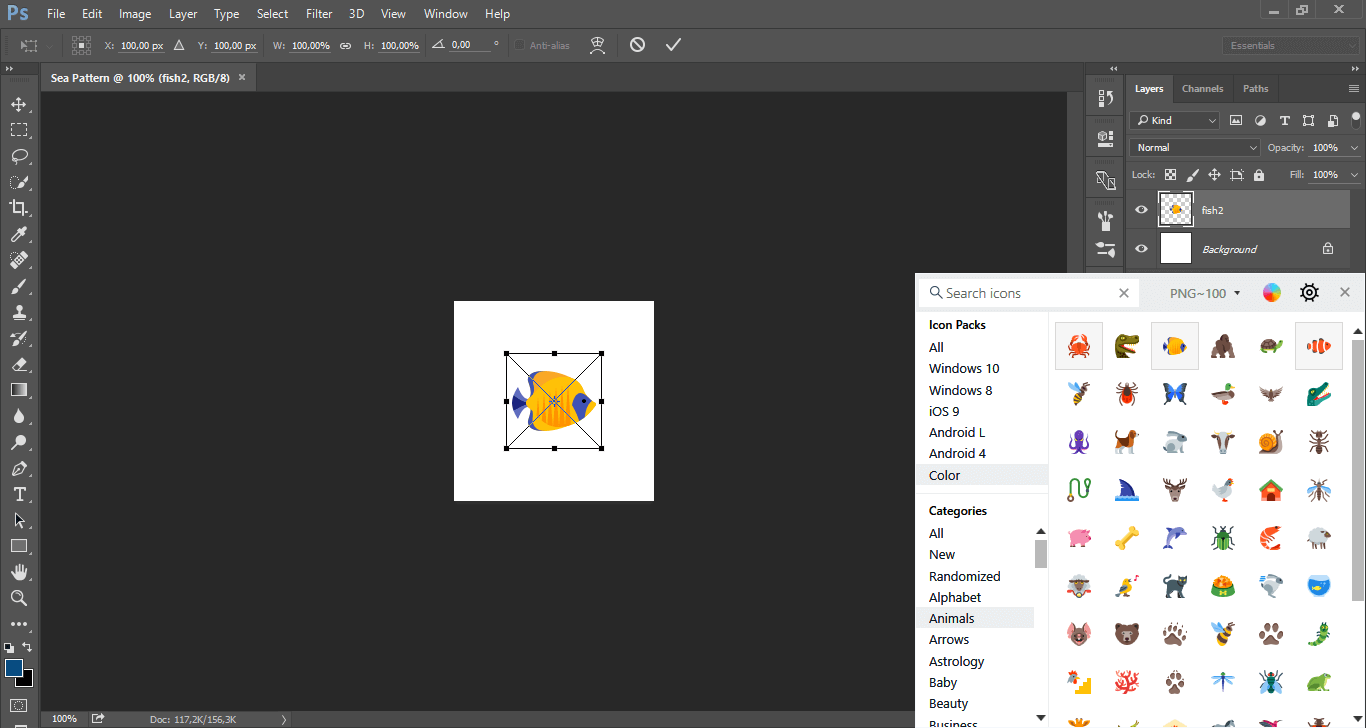Hide the fish2 layer

coord(1140,209)
